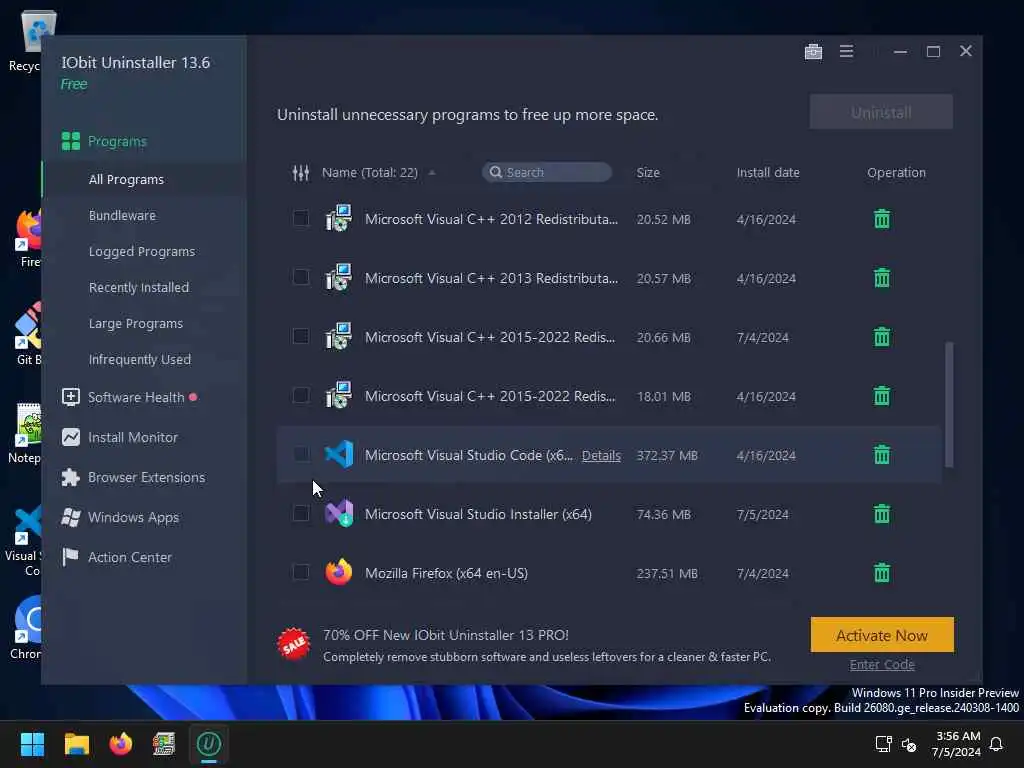Click the red SALE badge icon

click(x=293, y=645)
